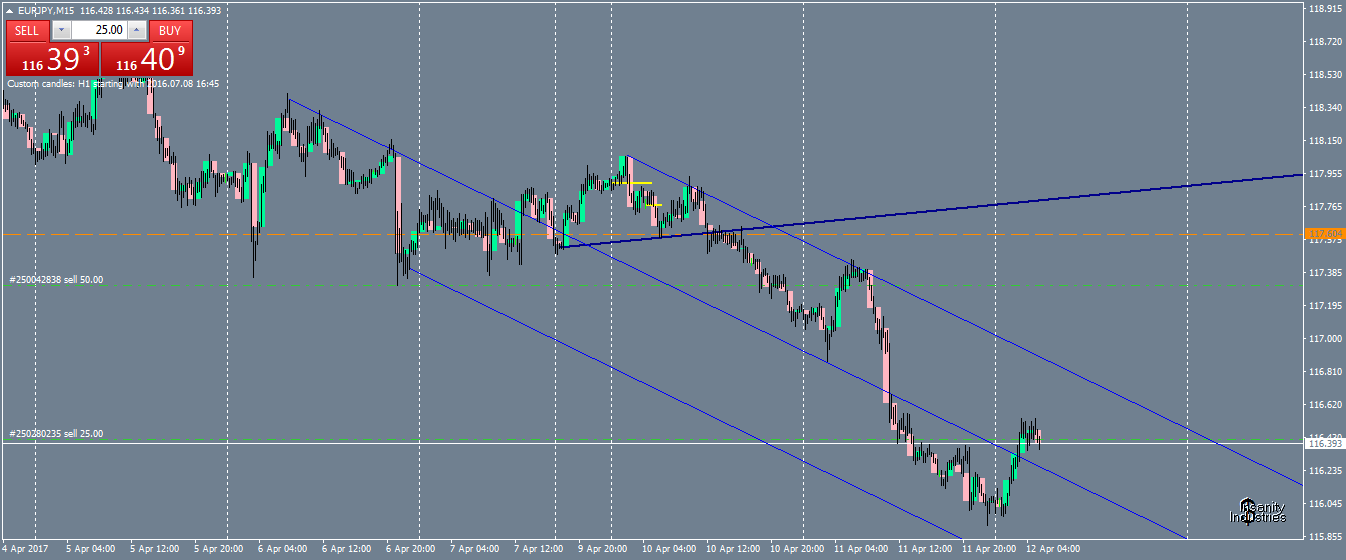
Task: Click the 25.00 volume input field
Action: coord(99,30)
